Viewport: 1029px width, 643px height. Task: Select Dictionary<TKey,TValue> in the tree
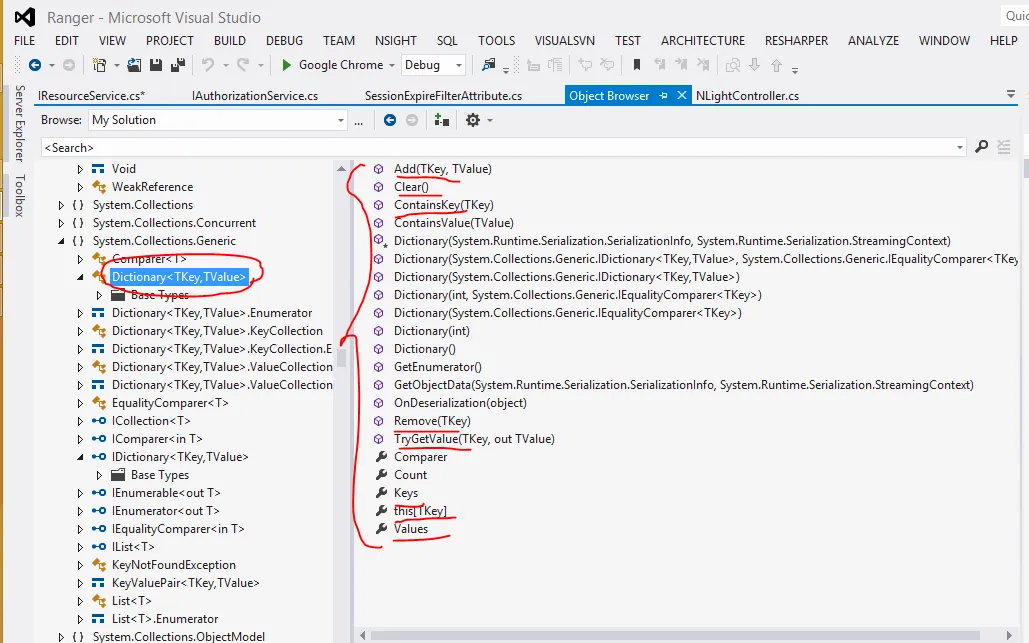[179, 277]
